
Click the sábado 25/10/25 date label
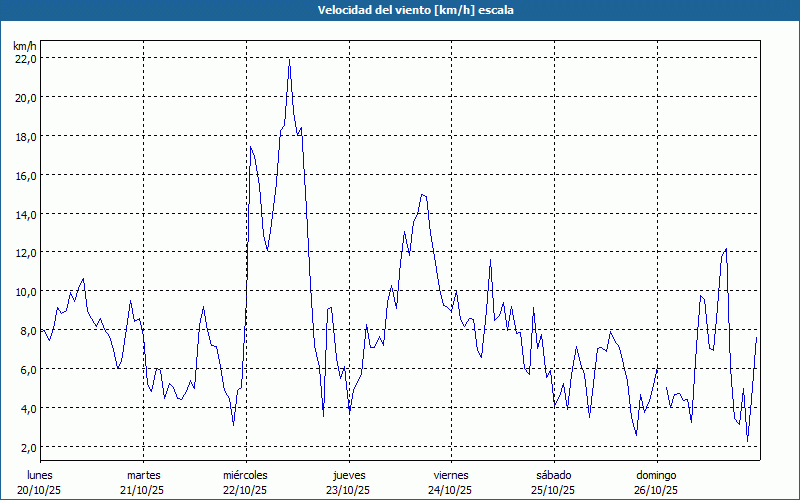[x=553, y=482]
